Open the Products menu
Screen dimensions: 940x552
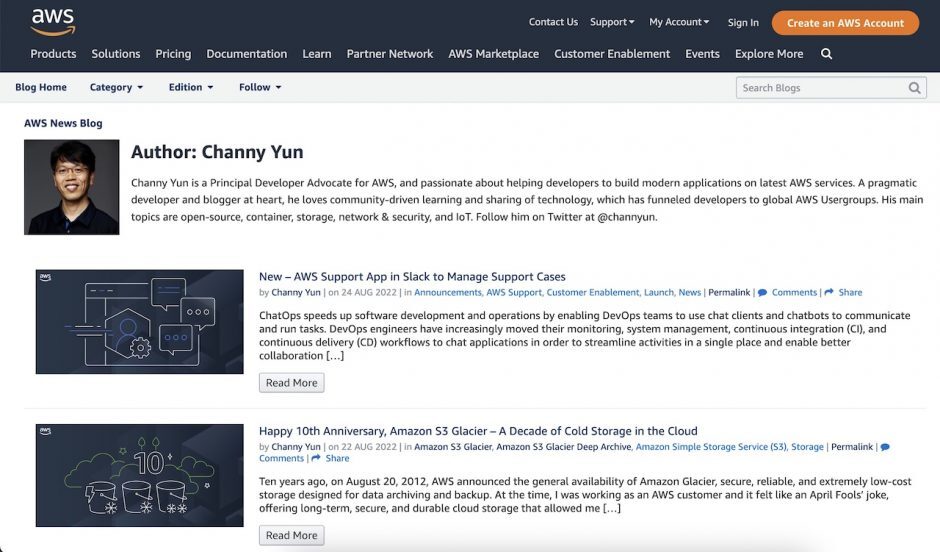pos(53,54)
